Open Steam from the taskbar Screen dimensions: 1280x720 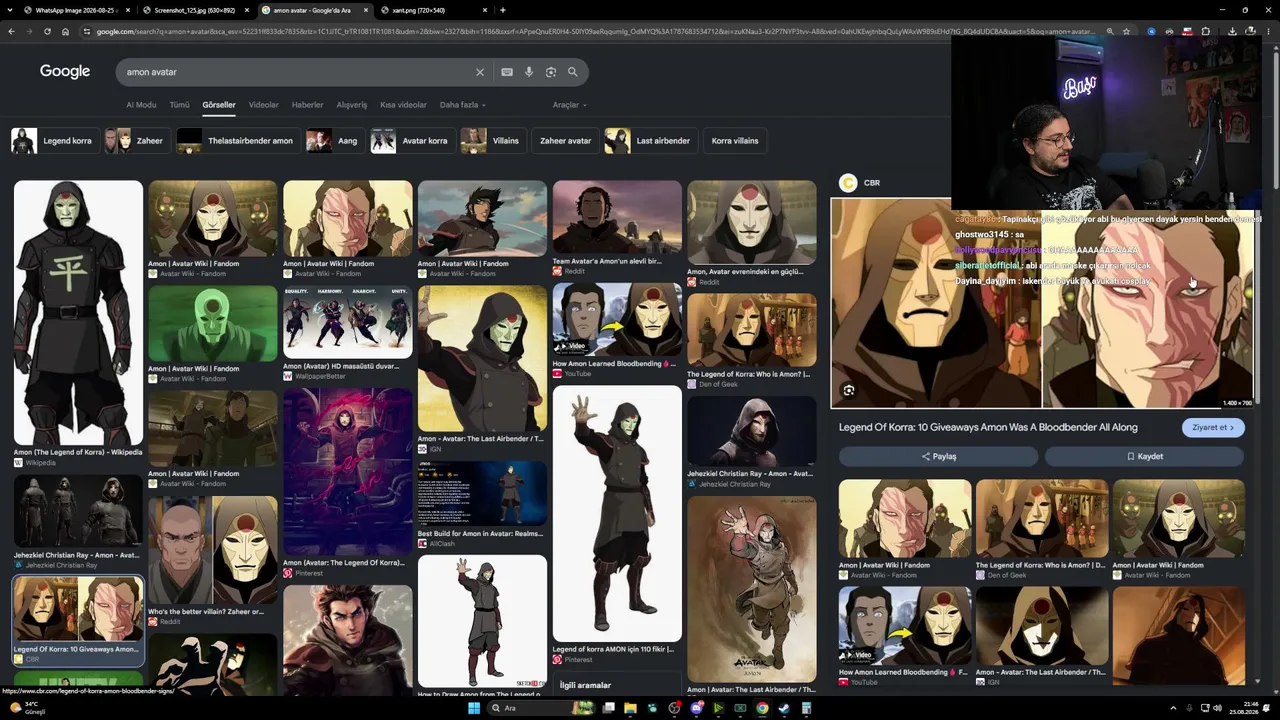click(784, 708)
